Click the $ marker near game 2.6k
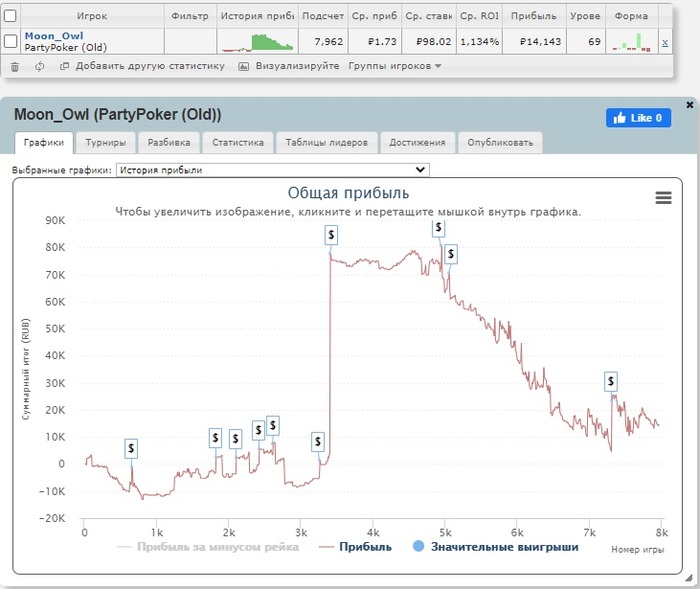This screenshot has height=589, width=700. (x=273, y=426)
